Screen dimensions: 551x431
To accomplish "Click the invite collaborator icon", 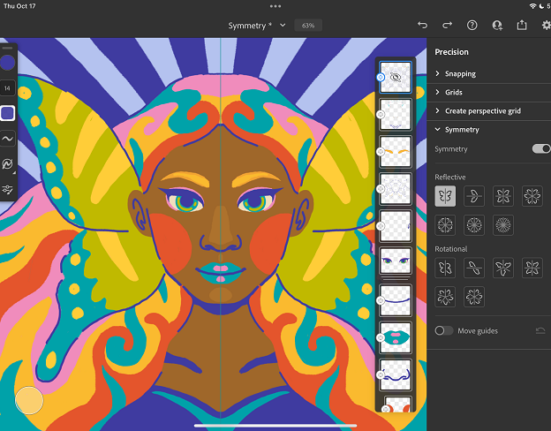I will tap(497, 25).
